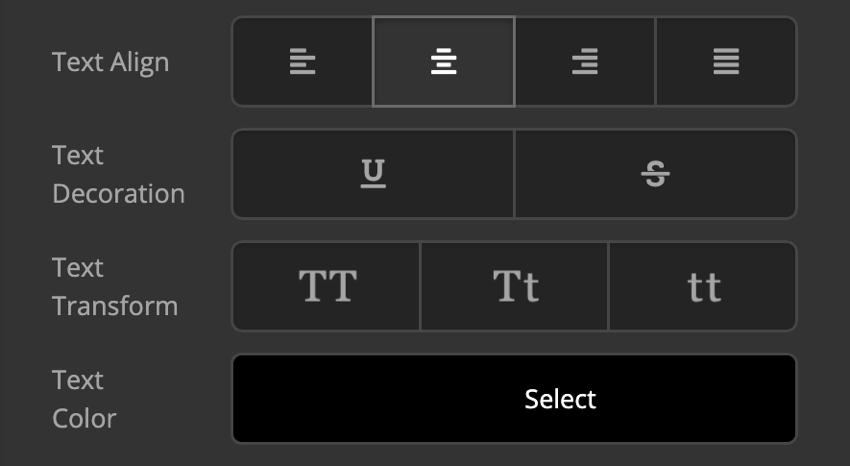
Task: Select the justify alignment icon
Action: [726, 62]
